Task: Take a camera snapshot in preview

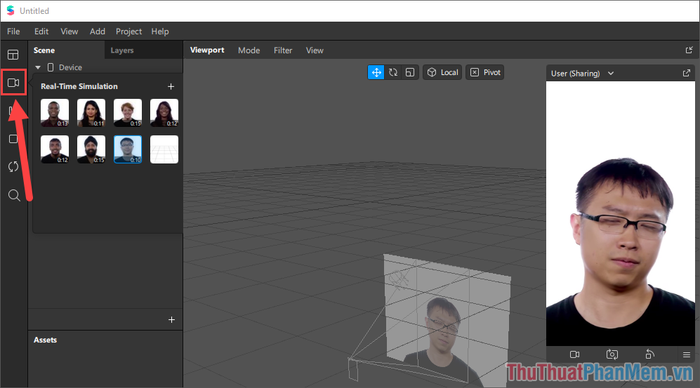Action: coord(612,355)
